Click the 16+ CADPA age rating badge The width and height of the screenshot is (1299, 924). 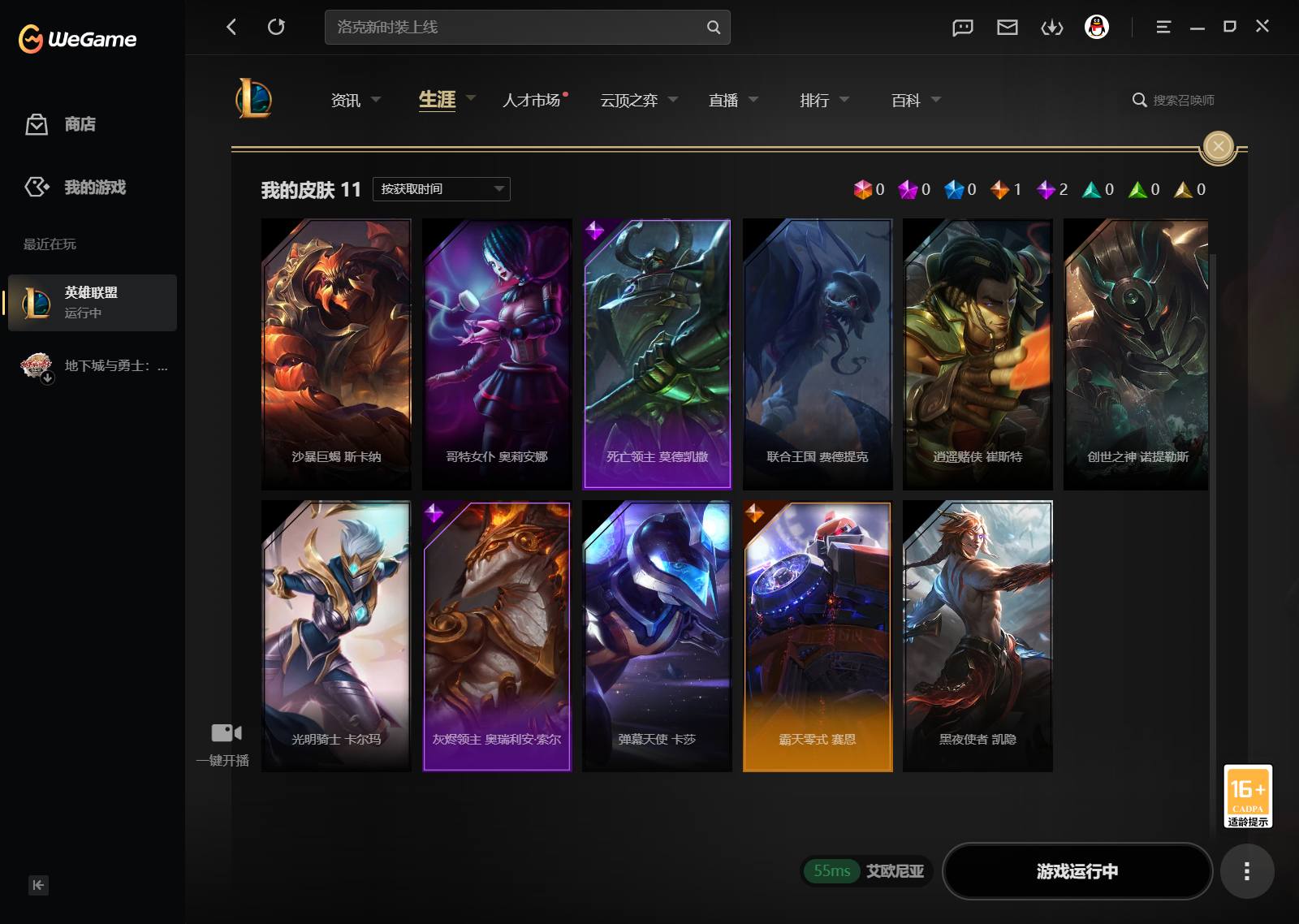tap(1248, 796)
